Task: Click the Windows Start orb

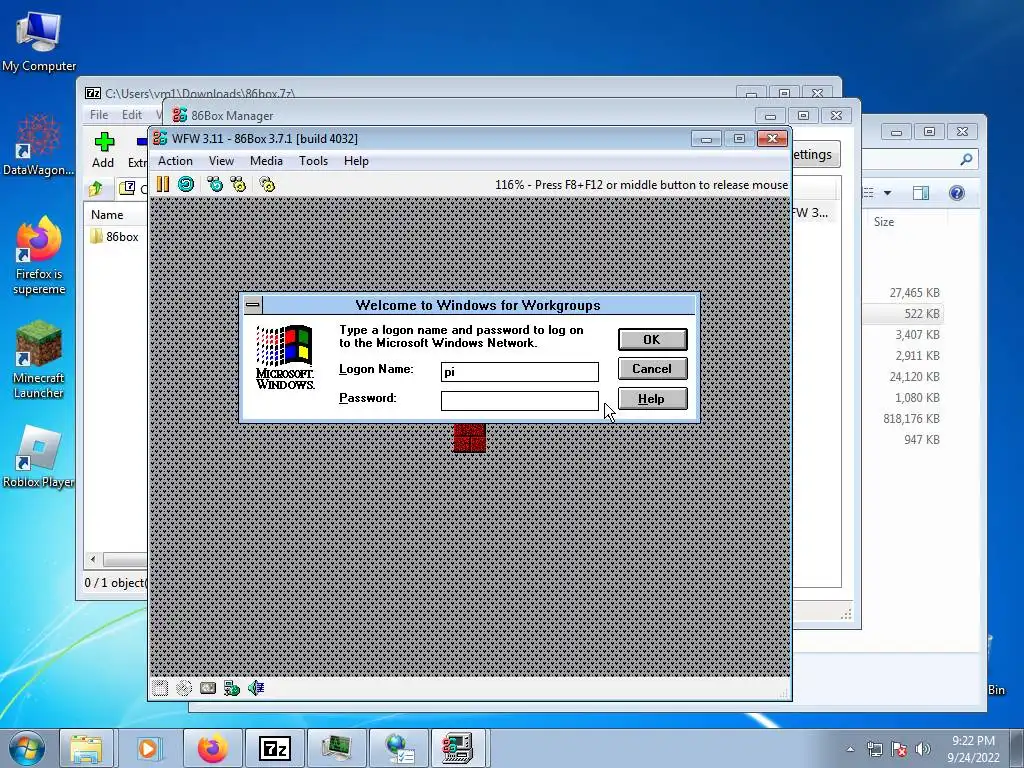Action: click(x=27, y=748)
